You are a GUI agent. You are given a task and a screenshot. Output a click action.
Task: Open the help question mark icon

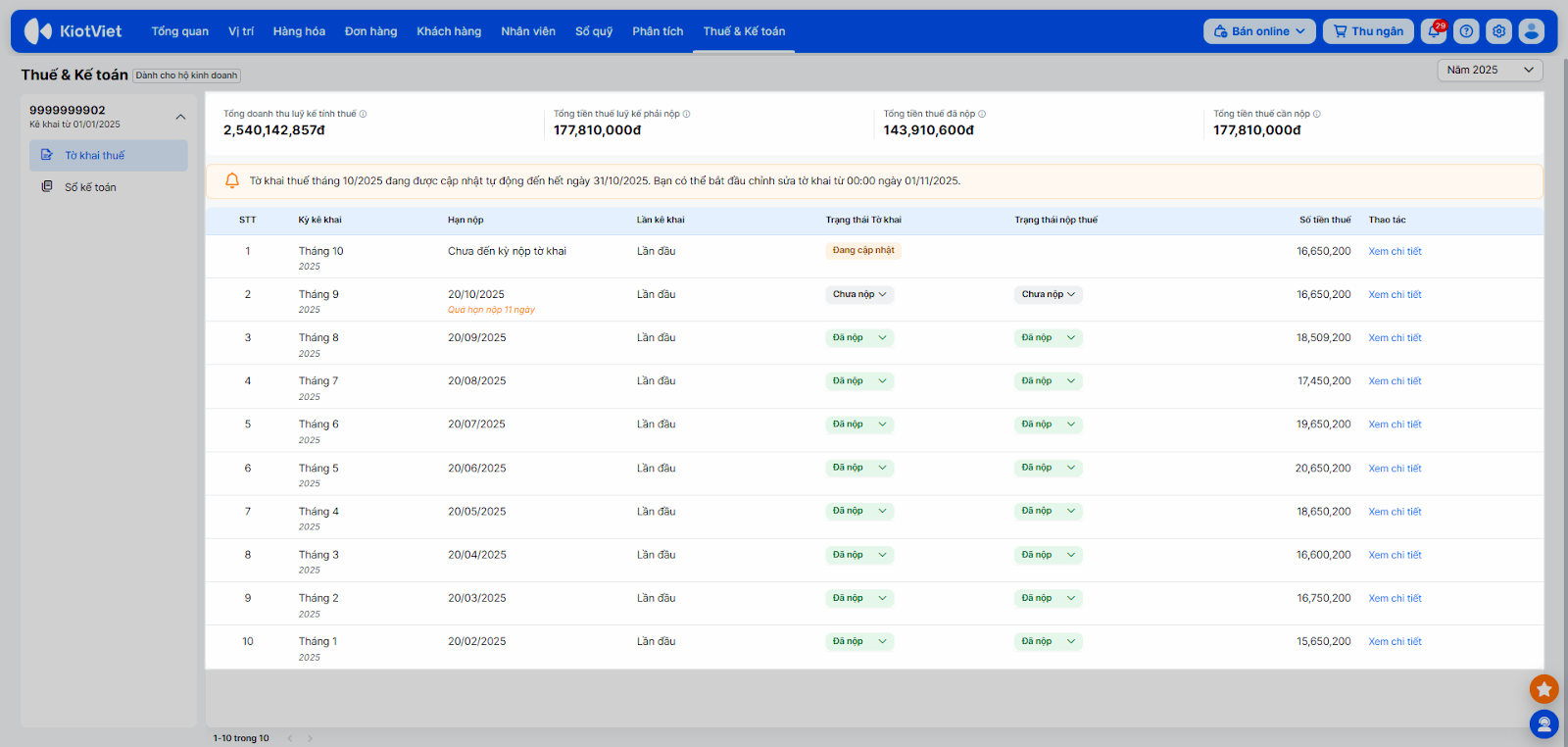click(x=1466, y=31)
